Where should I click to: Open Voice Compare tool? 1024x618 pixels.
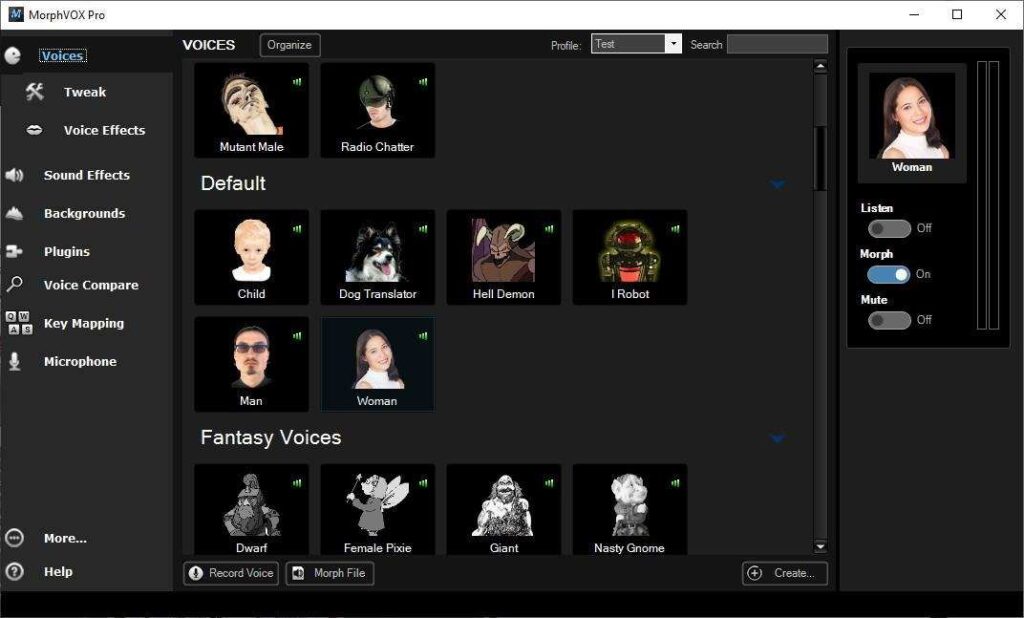pos(90,285)
